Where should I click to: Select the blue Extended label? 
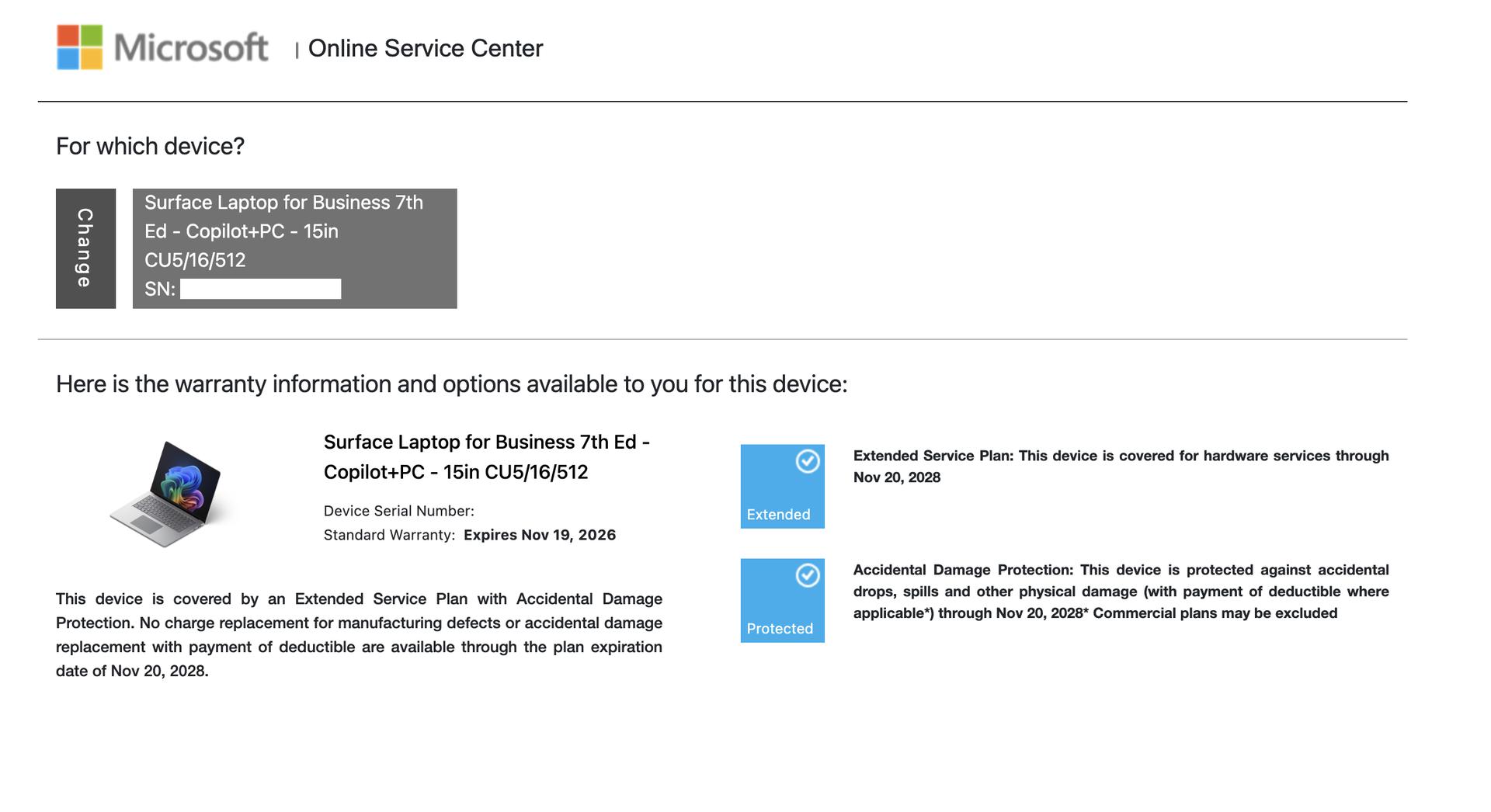(778, 515)
